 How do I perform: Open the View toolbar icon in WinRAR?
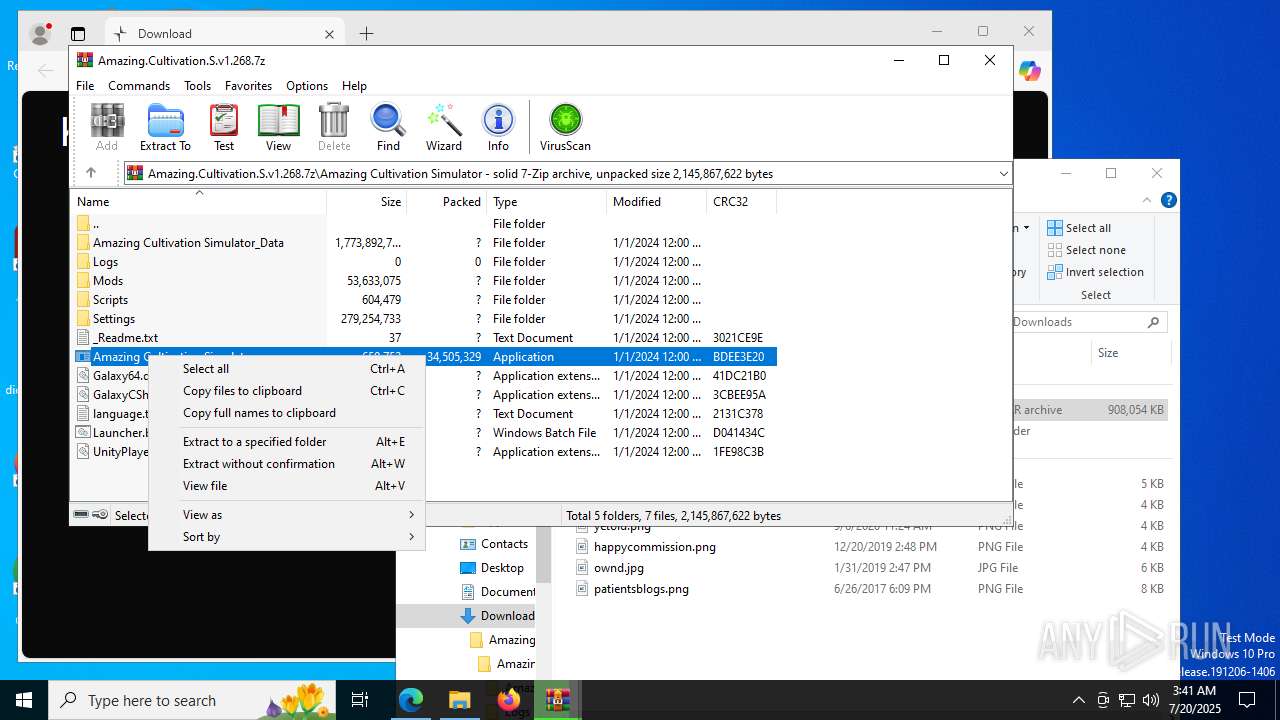point(279,128)
